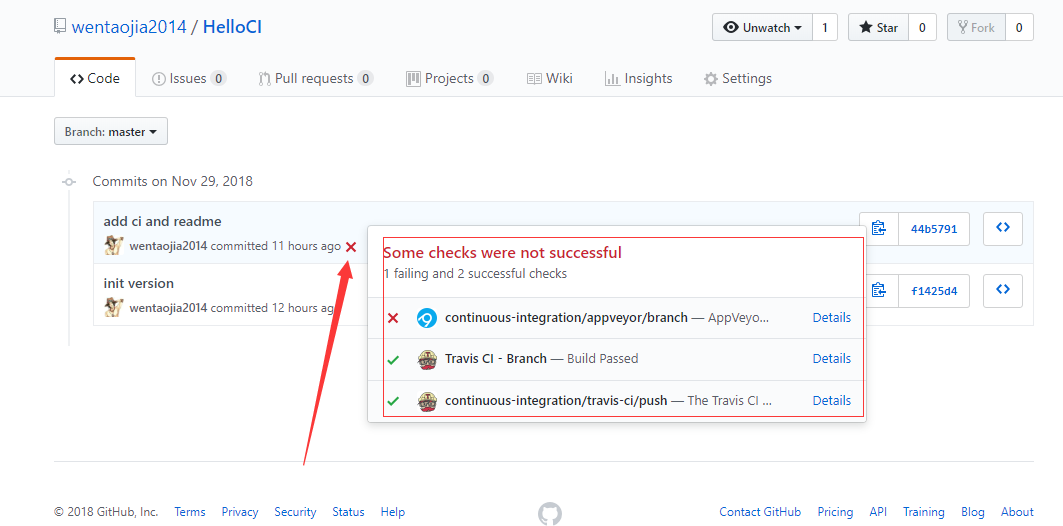This screenshot has height=526, width=1063.
Task: Click the red failed-status X on the "add ci and readme" commit
Action: [350, 247]
